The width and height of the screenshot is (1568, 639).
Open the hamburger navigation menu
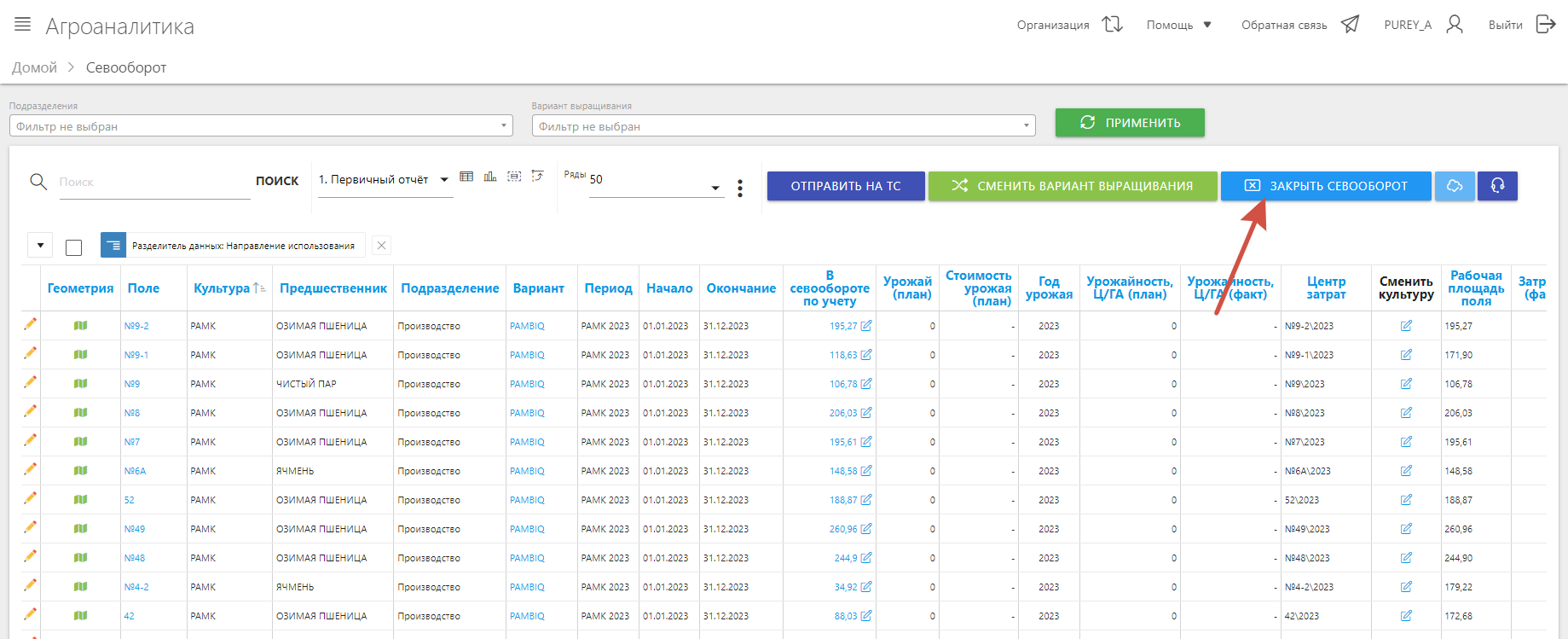pos(23,25)
